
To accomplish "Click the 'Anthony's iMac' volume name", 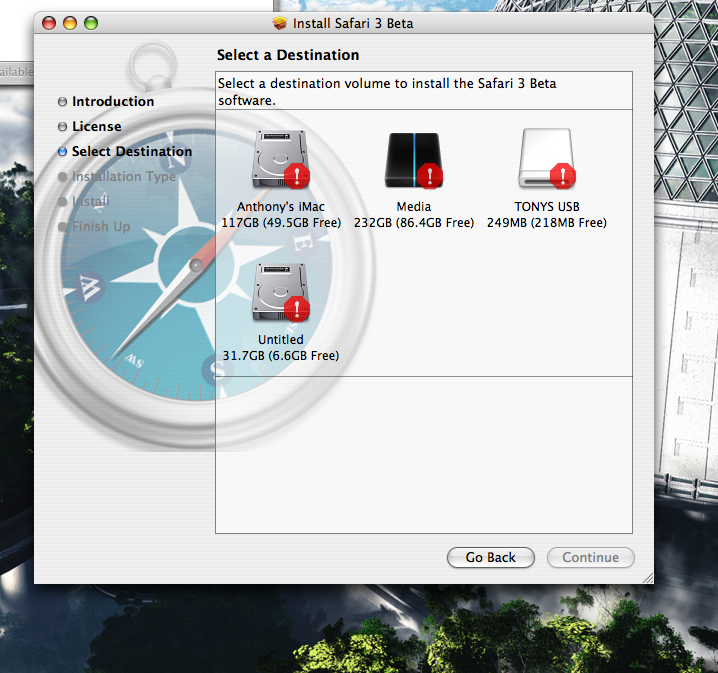I will [x=281, y=206].
